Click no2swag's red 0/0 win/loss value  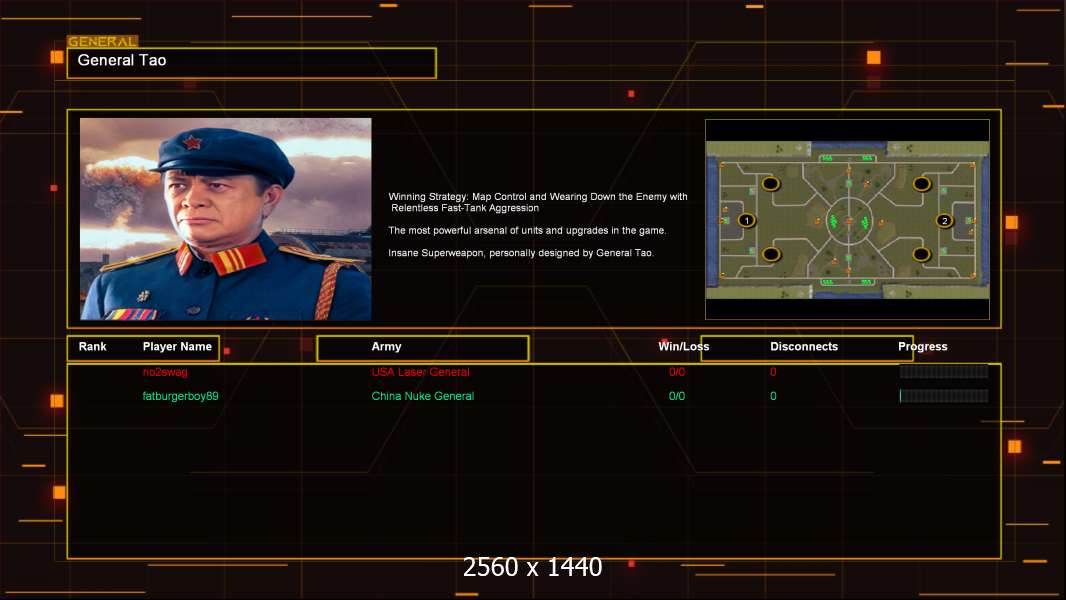[676, 372]
